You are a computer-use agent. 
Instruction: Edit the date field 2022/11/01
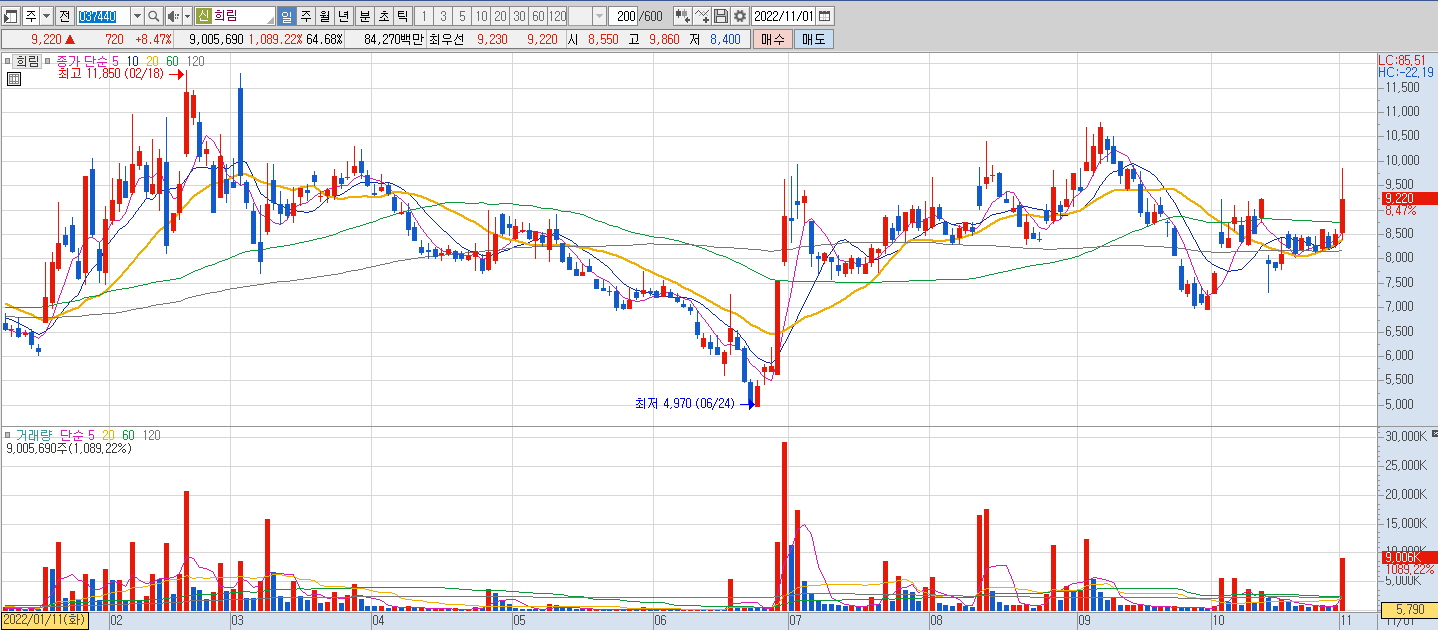[783, 16]
